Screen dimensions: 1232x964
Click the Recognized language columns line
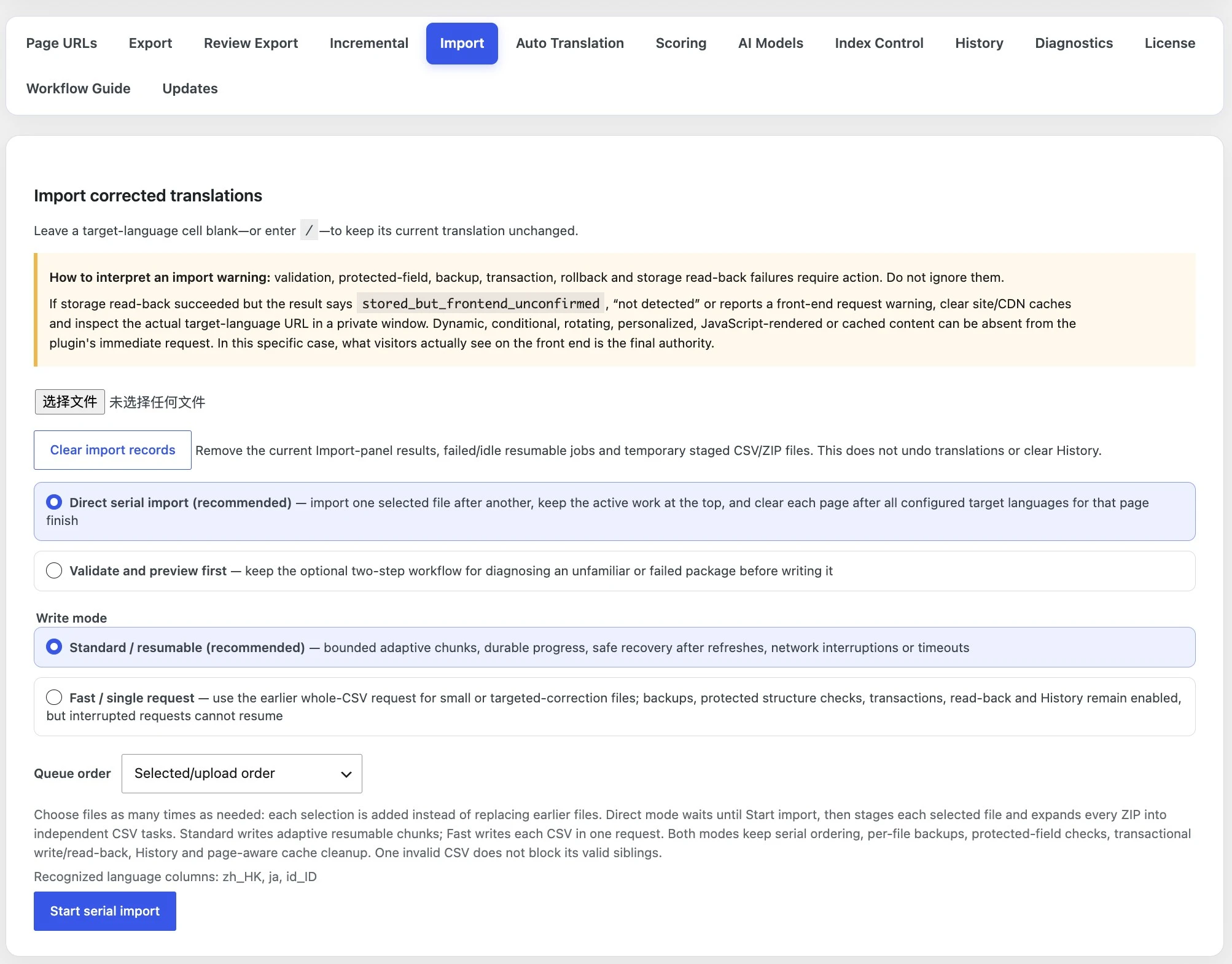175,877
